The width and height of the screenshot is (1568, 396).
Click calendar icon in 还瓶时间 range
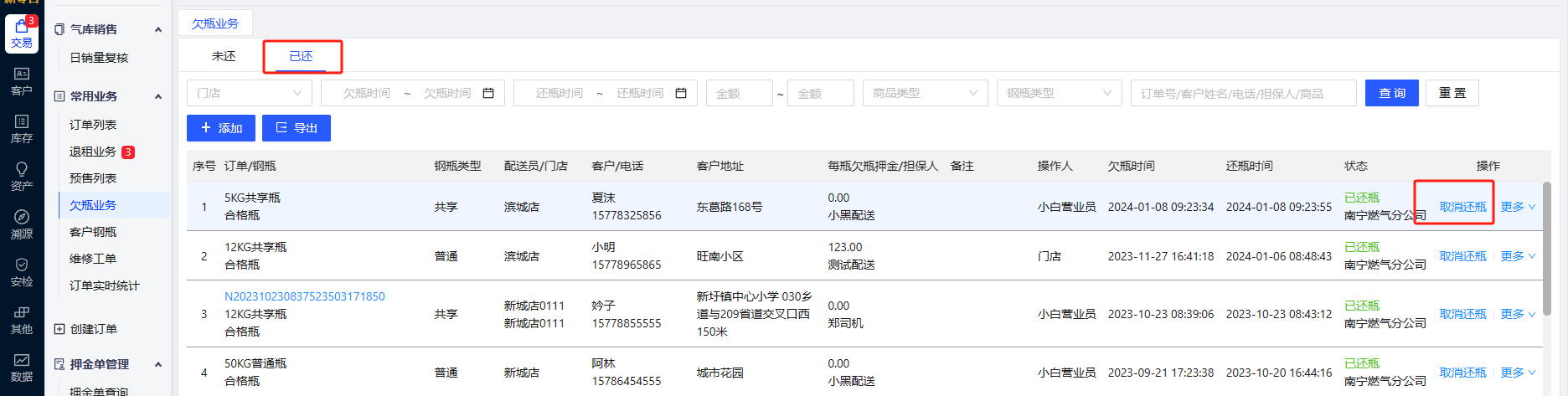pos(681,93)
